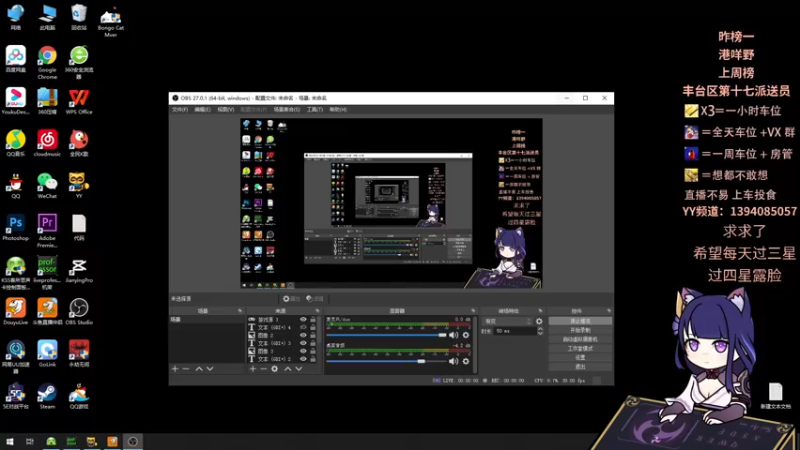Click the 停止推流 streaming button

580,321
